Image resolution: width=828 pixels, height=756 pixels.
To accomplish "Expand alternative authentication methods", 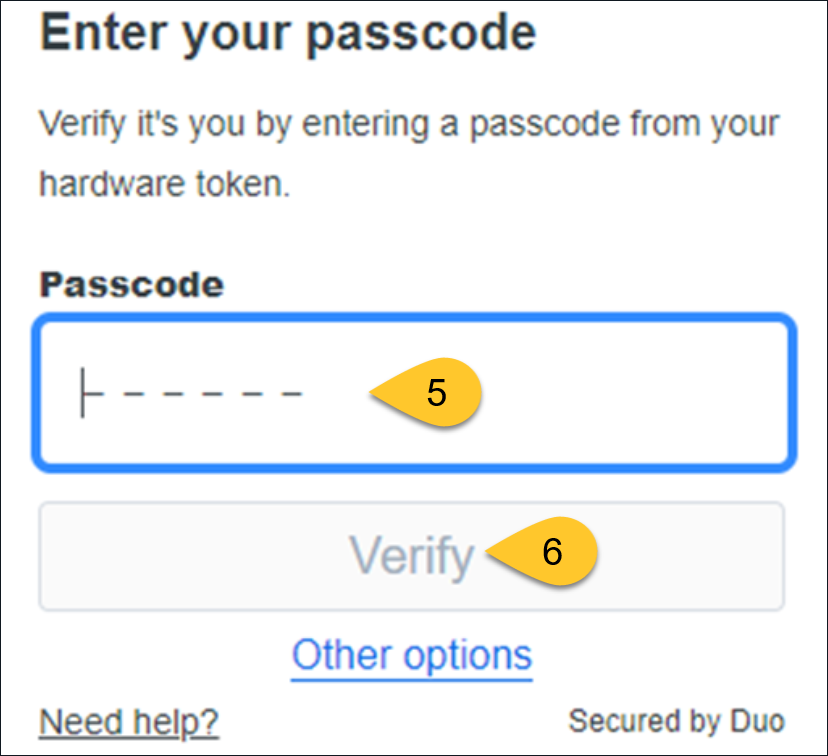I will click(411, 655).
